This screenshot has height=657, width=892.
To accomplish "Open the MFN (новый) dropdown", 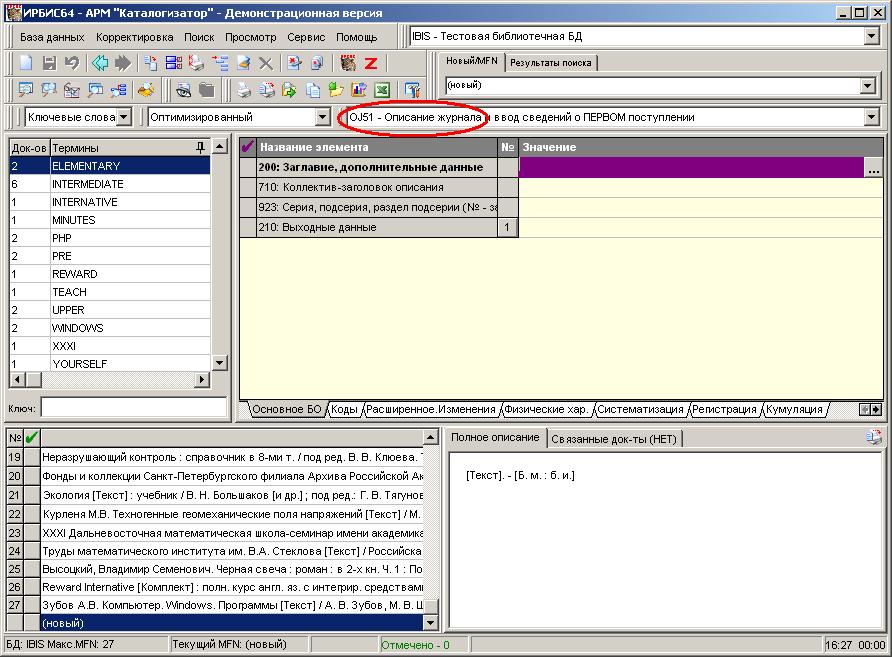I will click(867, 85).
